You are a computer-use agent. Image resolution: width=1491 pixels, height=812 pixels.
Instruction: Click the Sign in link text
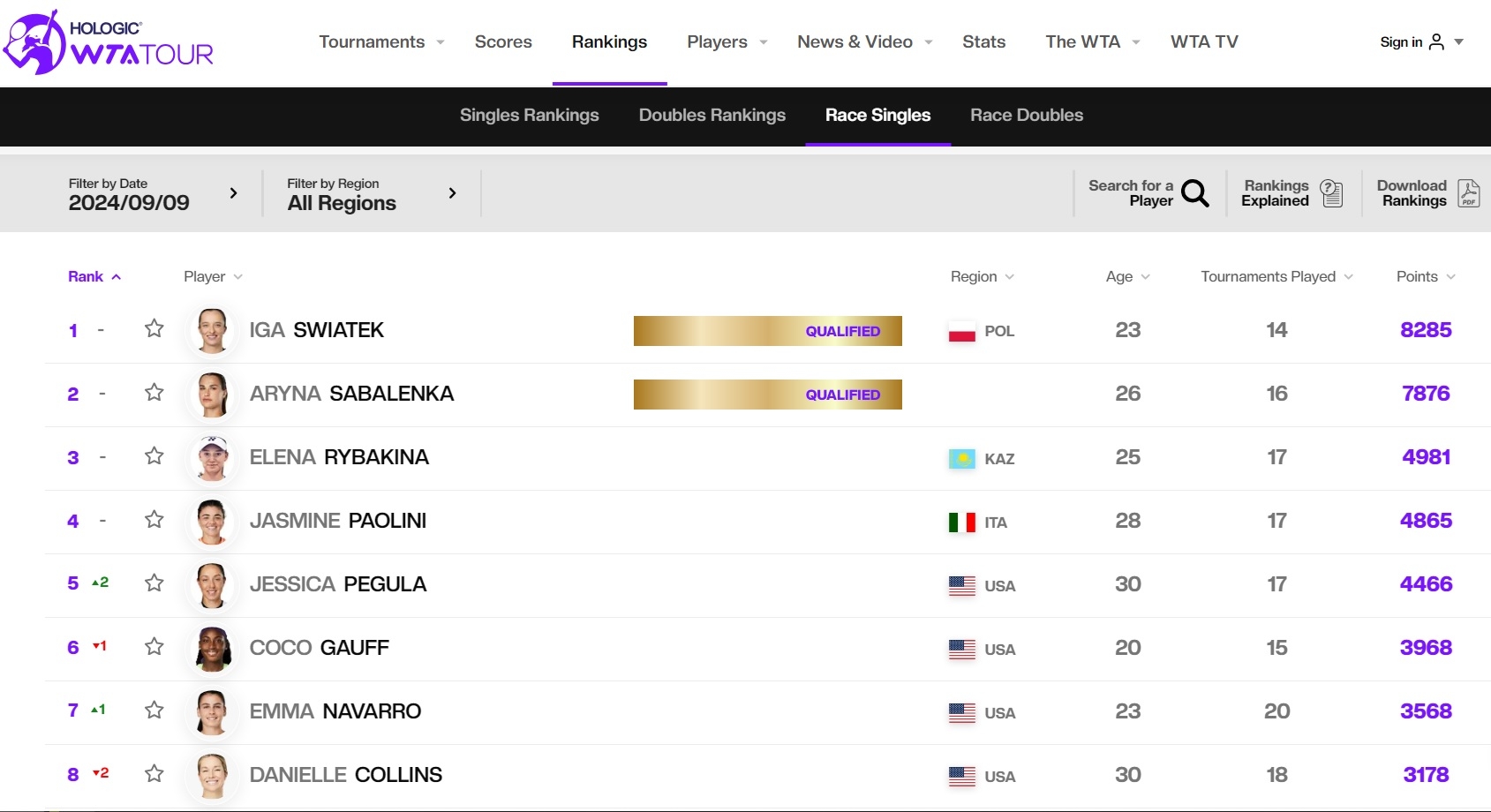[1401, 41]
